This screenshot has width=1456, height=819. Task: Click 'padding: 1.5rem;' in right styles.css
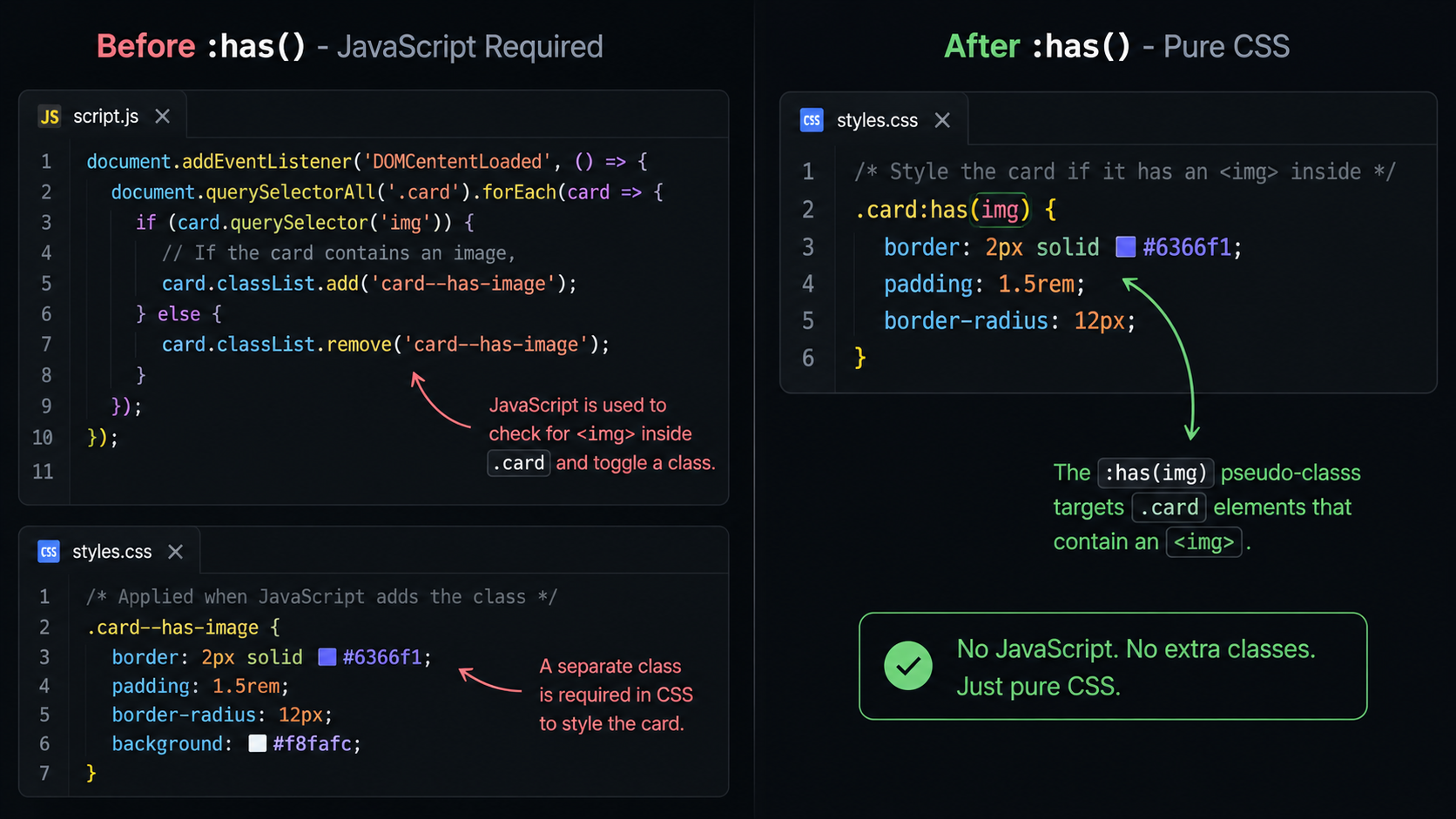(985, 285)
